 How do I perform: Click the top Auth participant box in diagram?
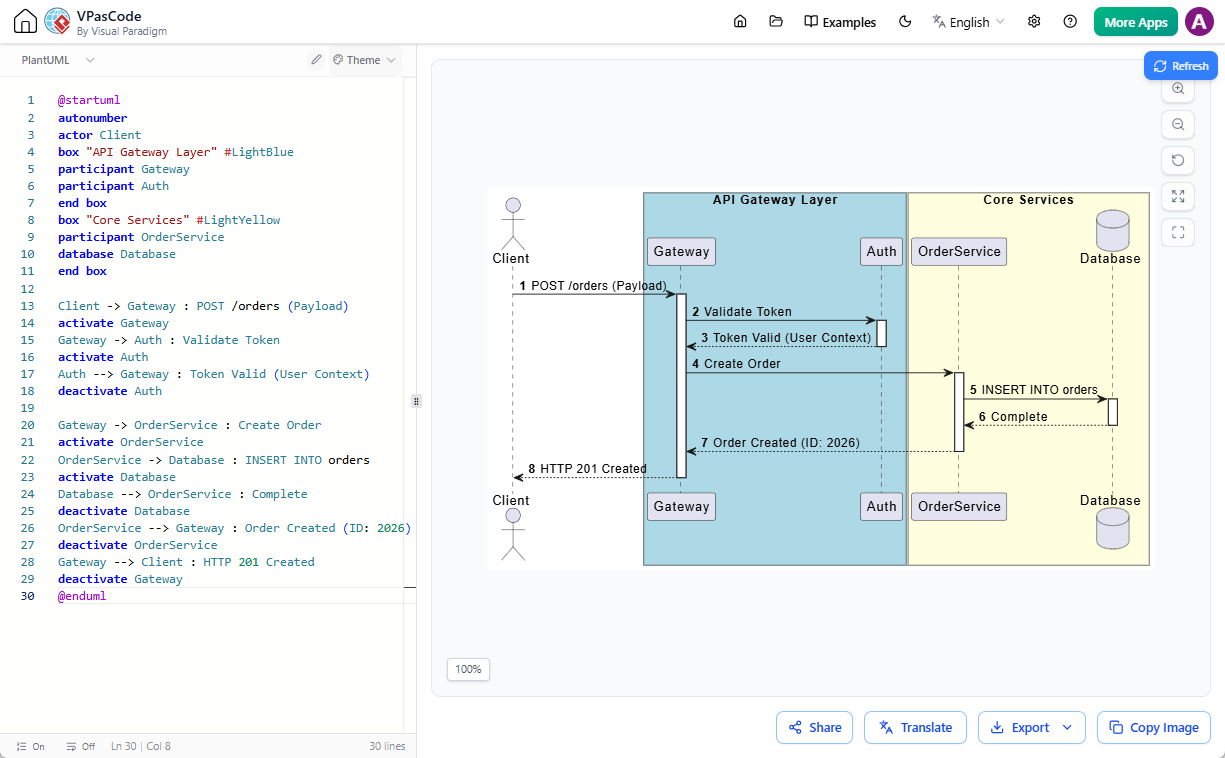(x=881, y=251)
